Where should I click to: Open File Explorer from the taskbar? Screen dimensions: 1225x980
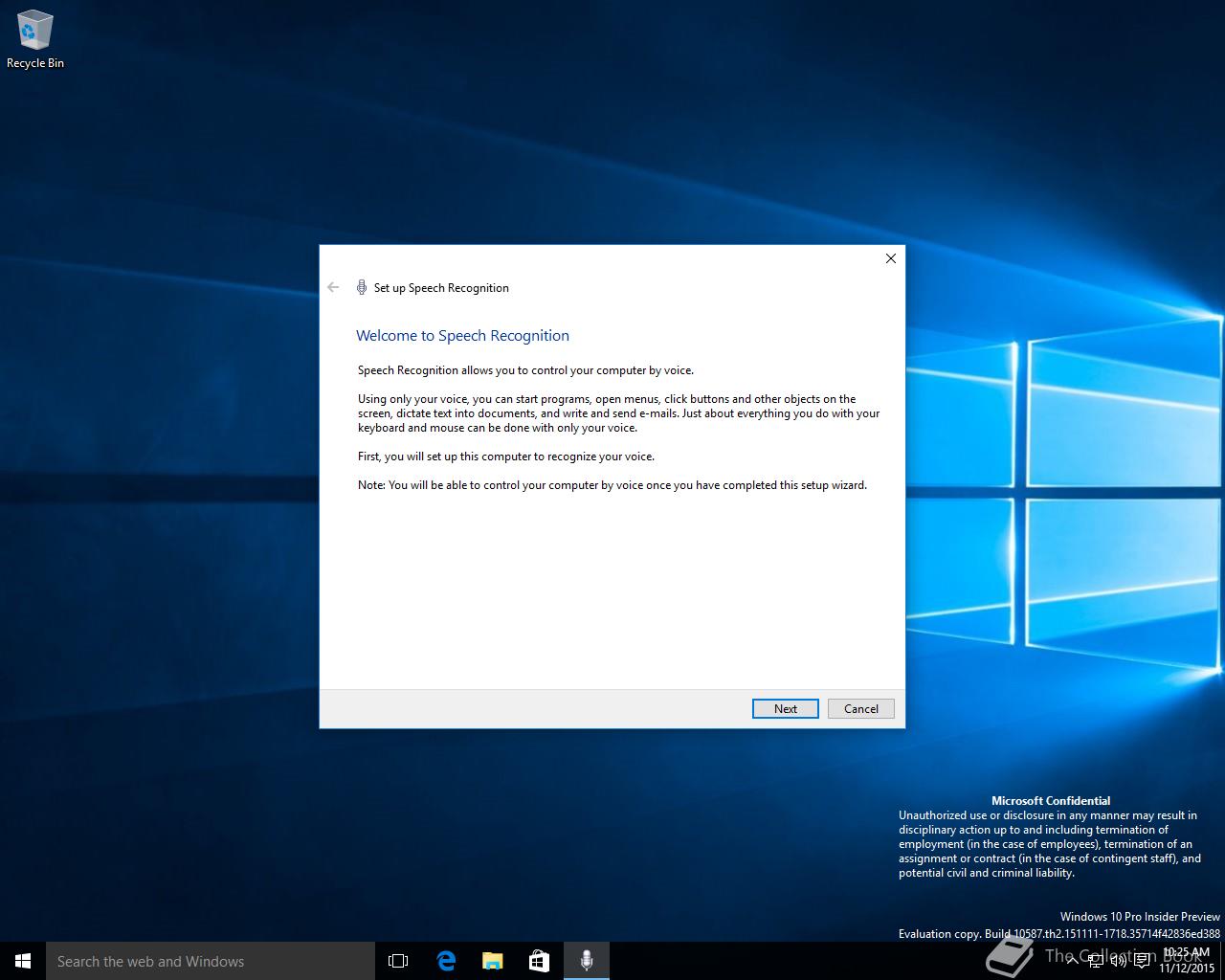[492, 961]
